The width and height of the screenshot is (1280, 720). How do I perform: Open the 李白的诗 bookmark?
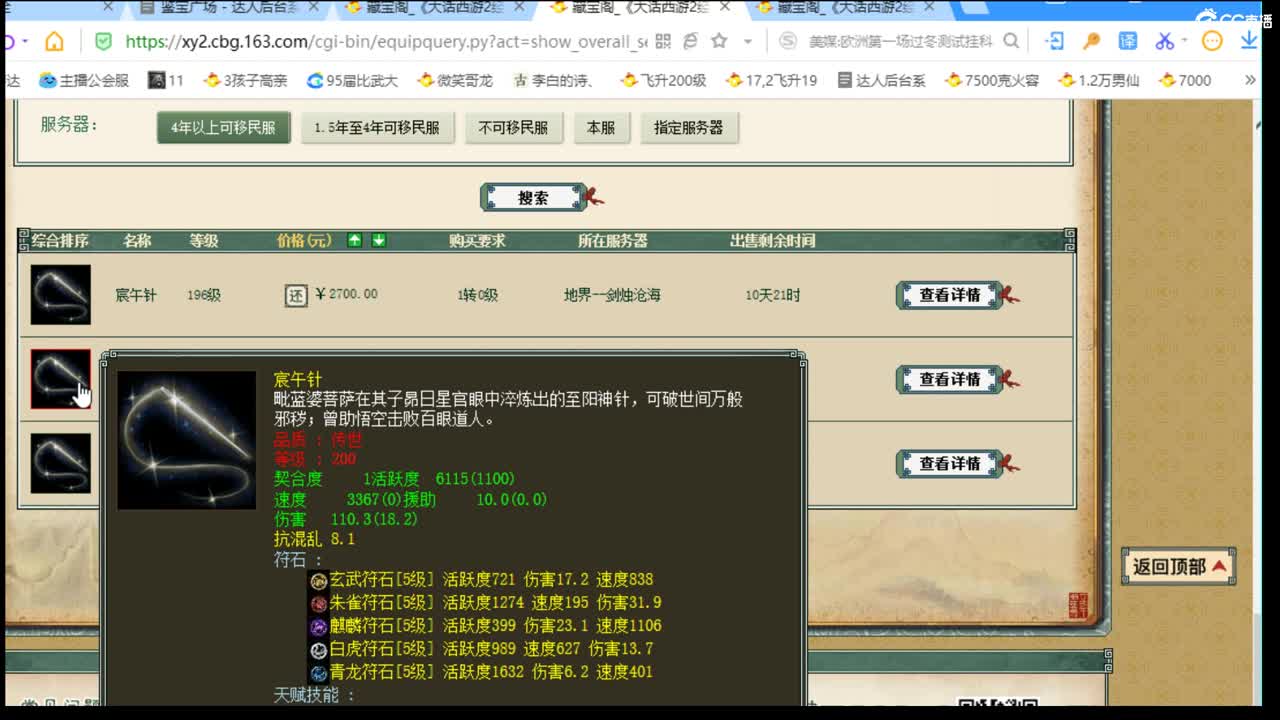pos(553,80)
